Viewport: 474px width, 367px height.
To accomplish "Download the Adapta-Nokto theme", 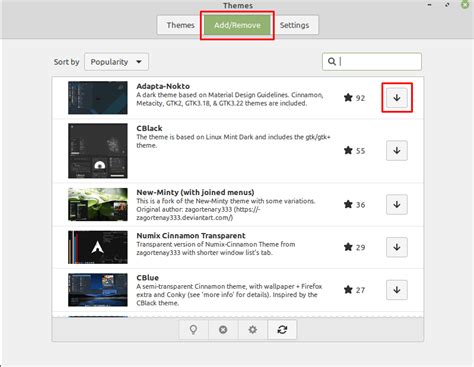I will (x=397, y=98).
